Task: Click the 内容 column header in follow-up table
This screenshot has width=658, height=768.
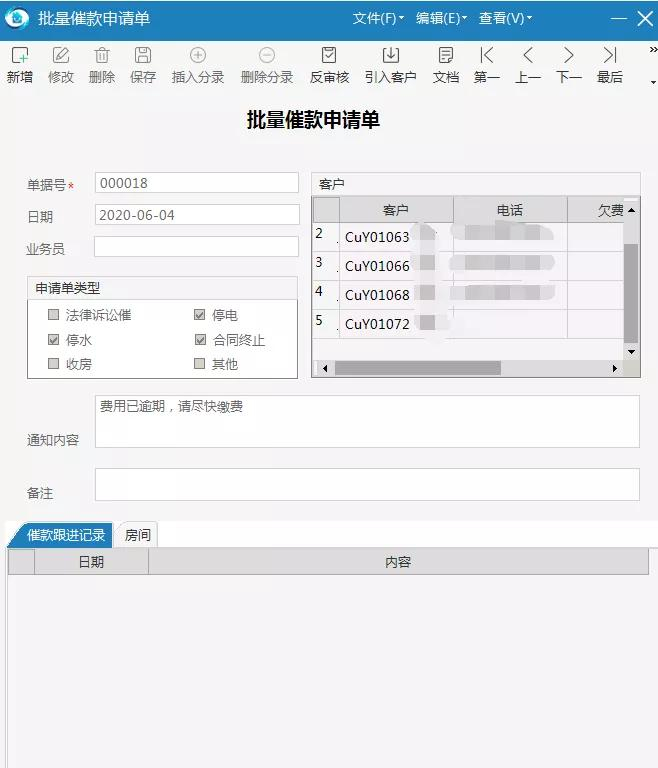Action: click(398, 562)
